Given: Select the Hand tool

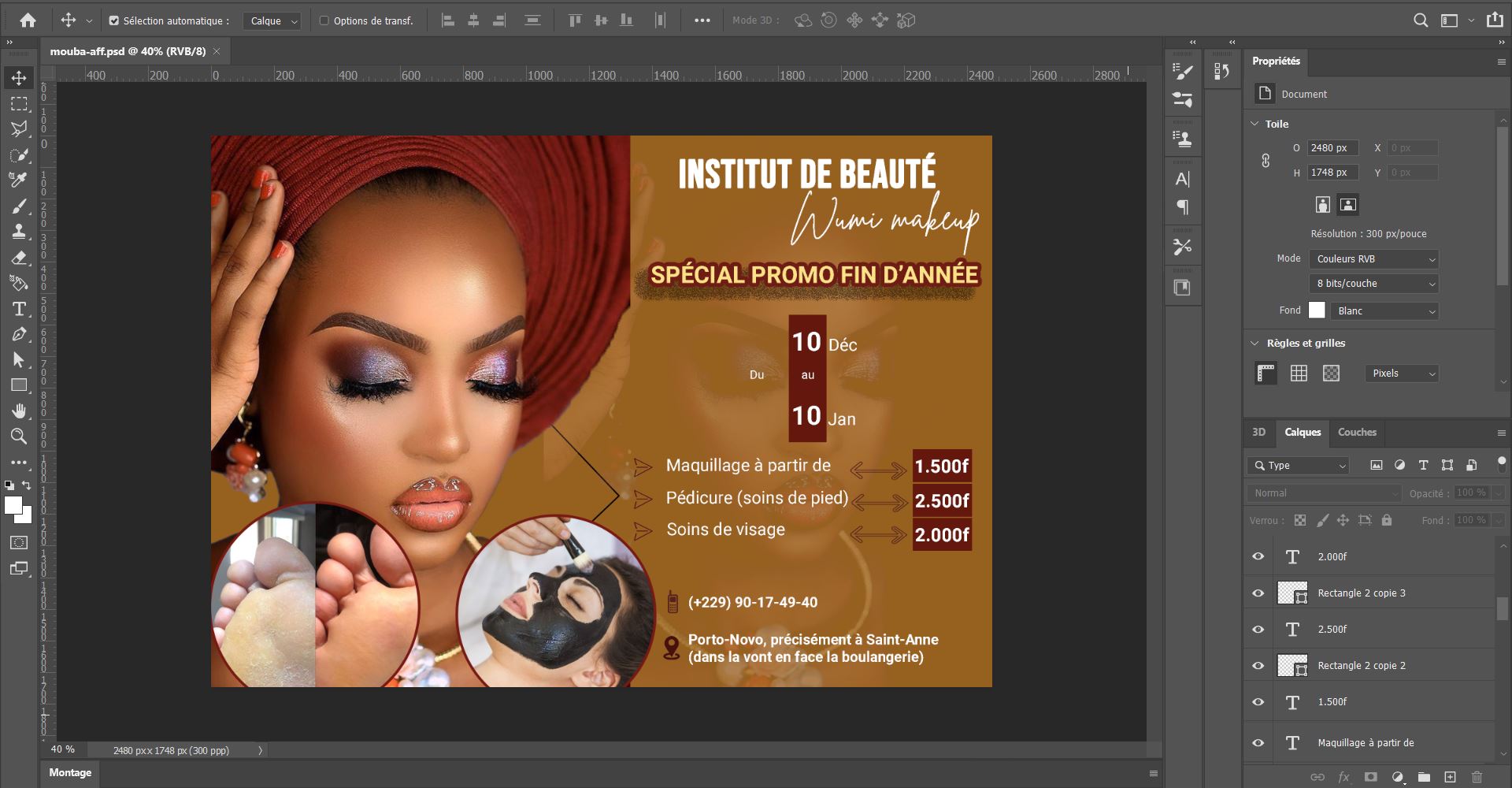Looking at the screenshot, I should click(x=19, y=411).
